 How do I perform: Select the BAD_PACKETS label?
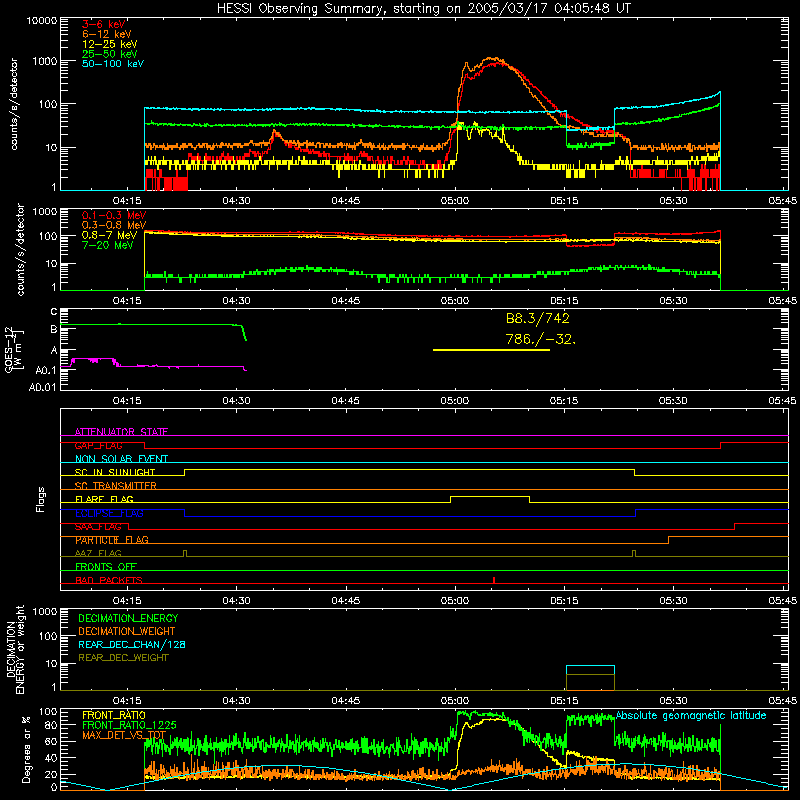(109, 580)
